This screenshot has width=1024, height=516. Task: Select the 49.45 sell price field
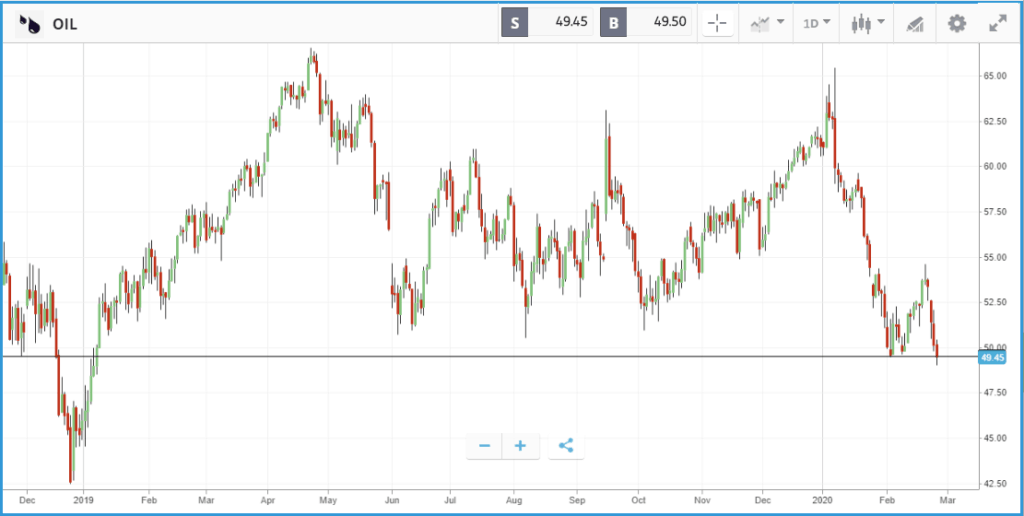(x=561, y=23)
